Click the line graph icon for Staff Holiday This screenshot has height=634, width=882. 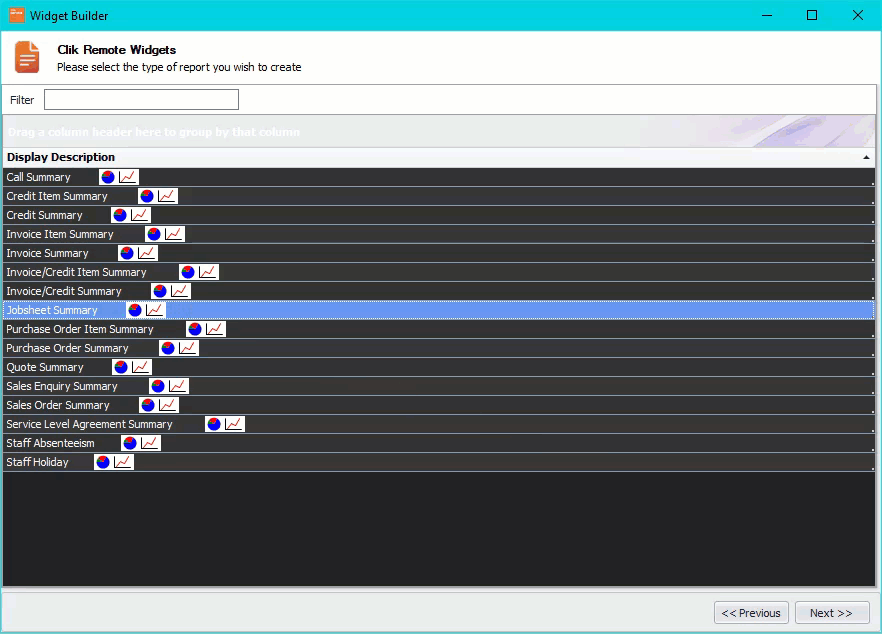point(121,461)
